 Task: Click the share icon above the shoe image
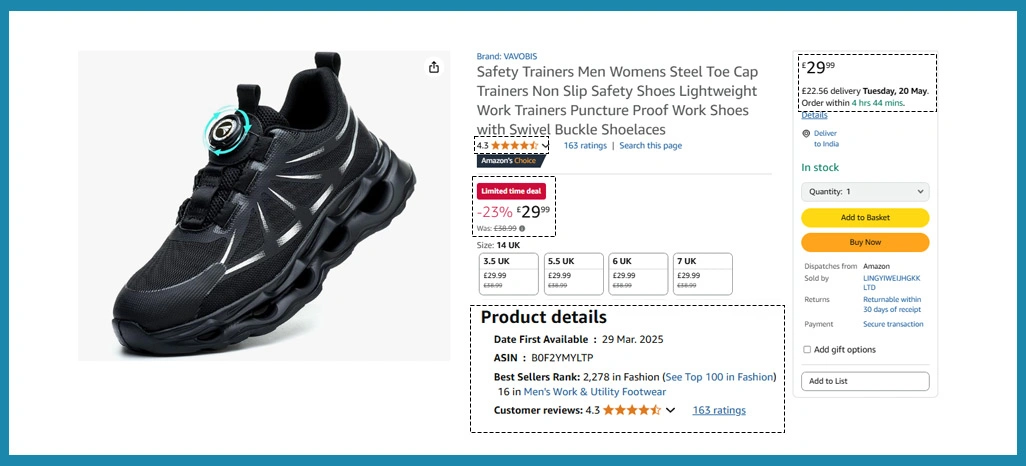tap(434, 67)
